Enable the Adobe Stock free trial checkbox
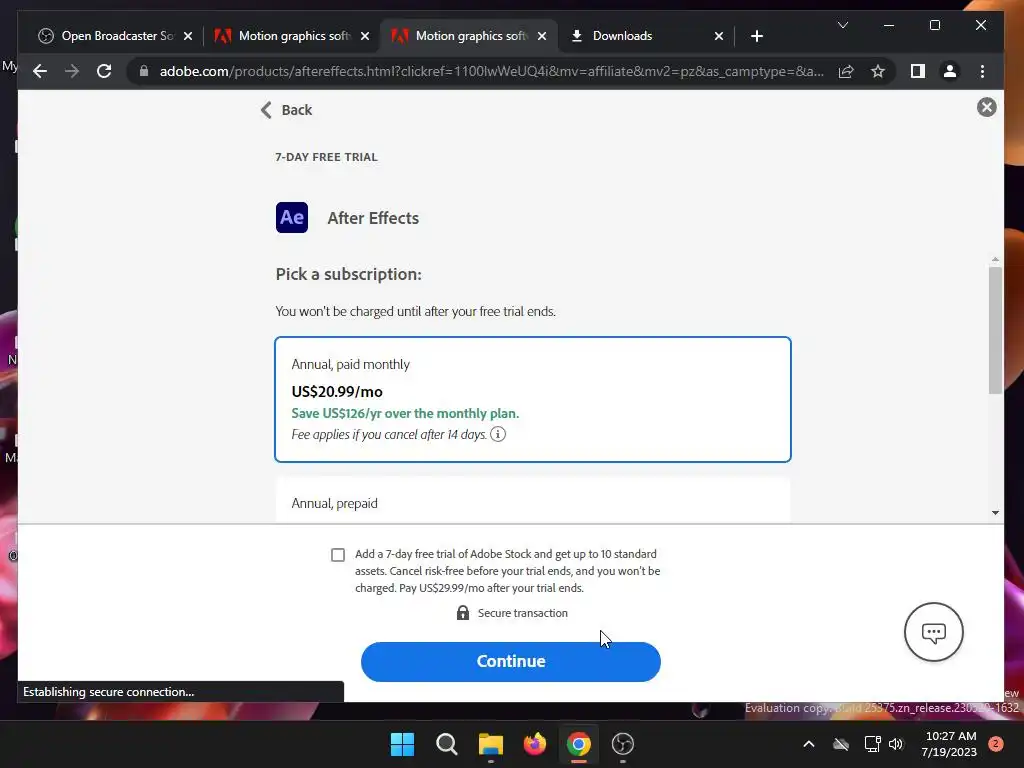This screenshot has height=768, width=1024. (x=338, y=554)
